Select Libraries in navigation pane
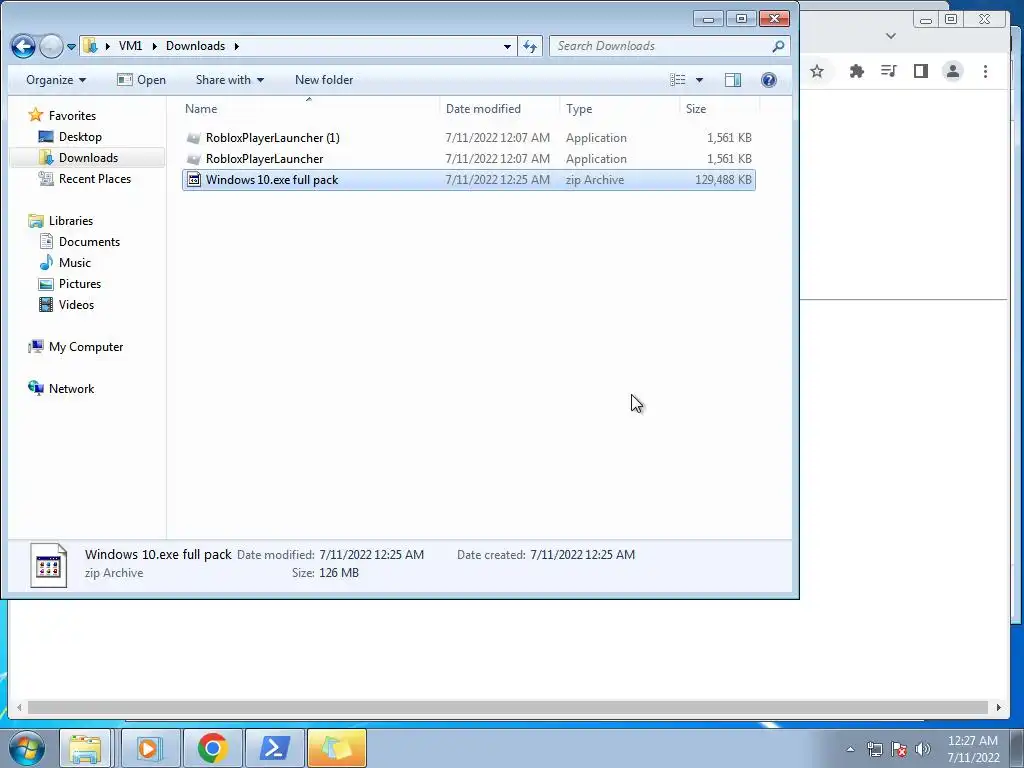The image size is (1024, 768). 71,221
